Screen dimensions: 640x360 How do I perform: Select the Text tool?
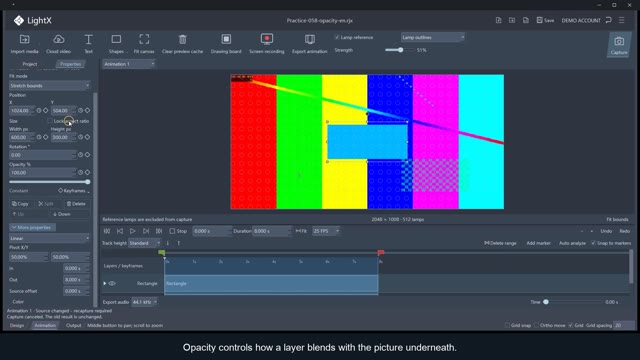[88, 44]
